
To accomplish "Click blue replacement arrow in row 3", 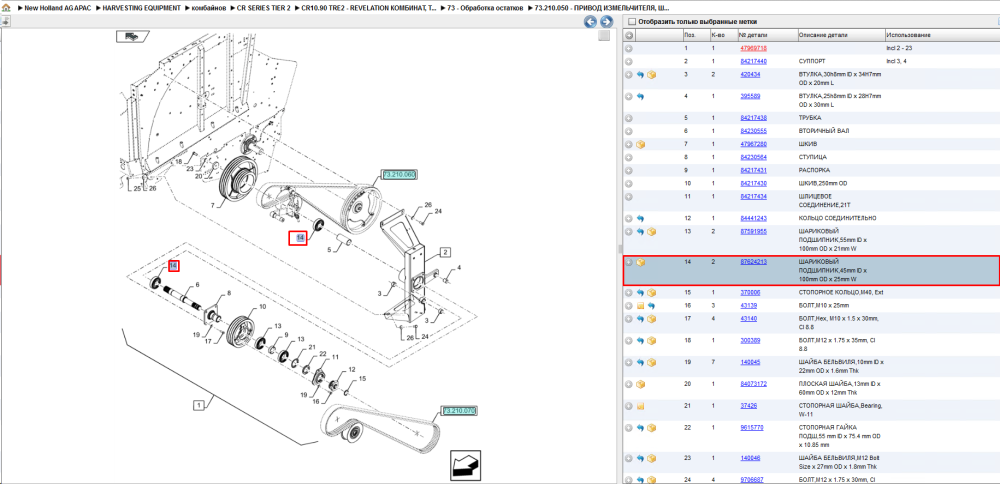I will [x=641, y=75].
